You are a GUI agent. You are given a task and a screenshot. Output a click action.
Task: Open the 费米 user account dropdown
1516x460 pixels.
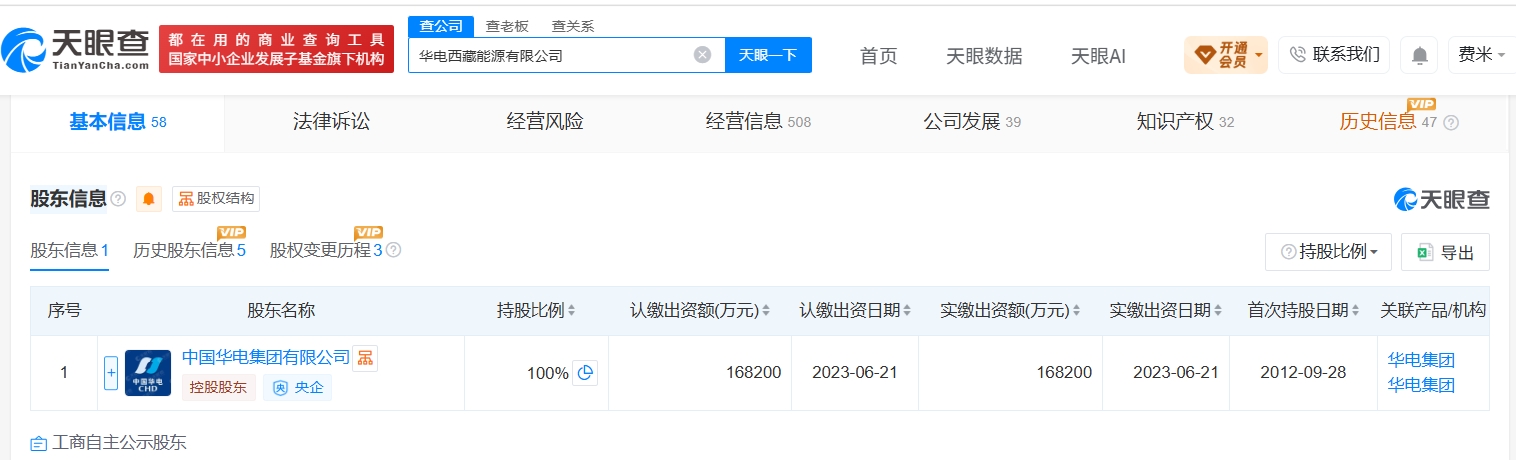pyautogui.click(x=1481, y=55)
